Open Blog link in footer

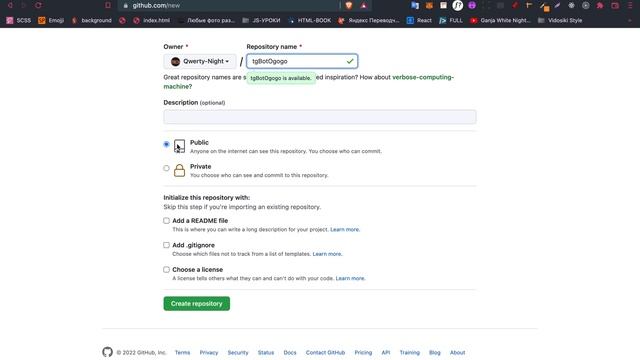coord(435,352)
